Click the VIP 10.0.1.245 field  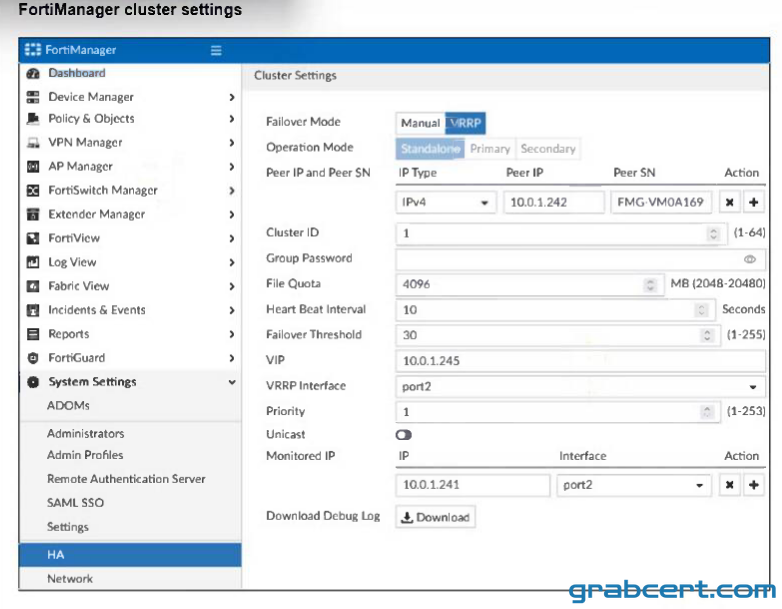click(581, 361)
